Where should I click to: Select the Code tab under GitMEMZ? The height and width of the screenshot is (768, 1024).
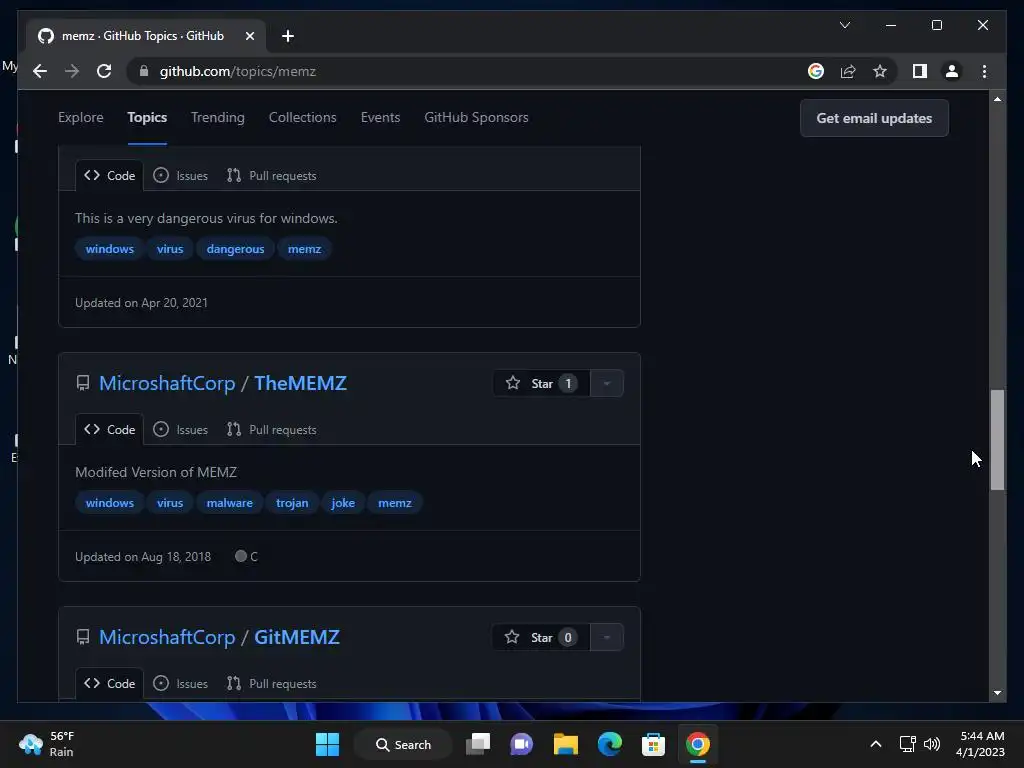[x=110, y=684]
